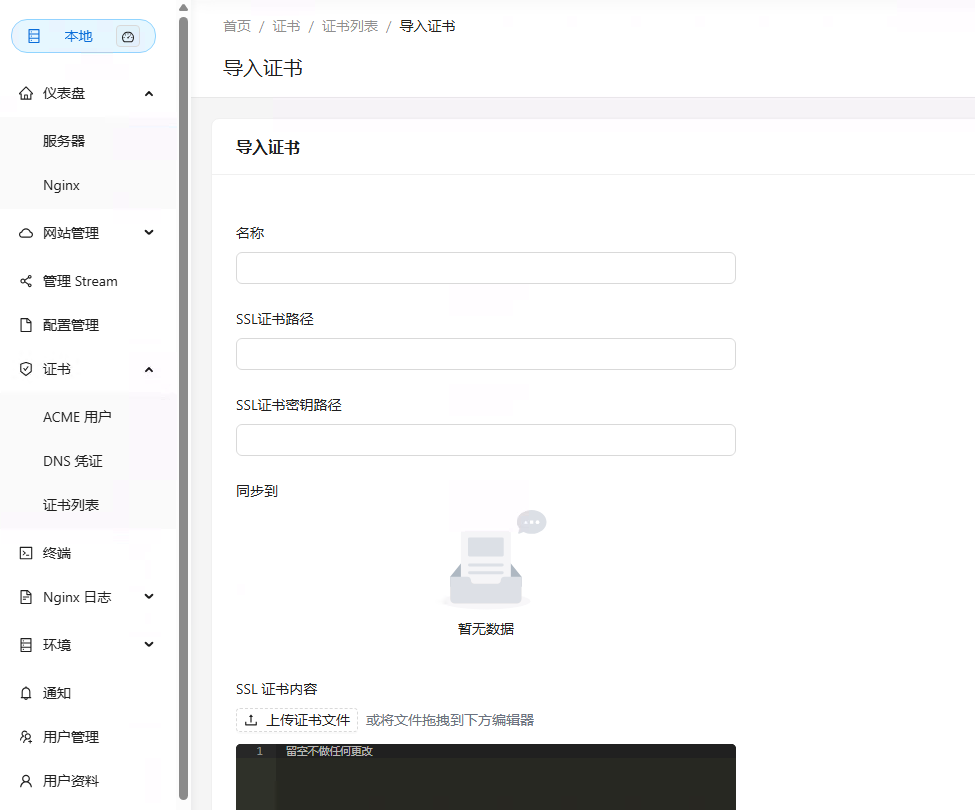
Task: Click the users icon beside 用户管理
Action: point(25,737)
